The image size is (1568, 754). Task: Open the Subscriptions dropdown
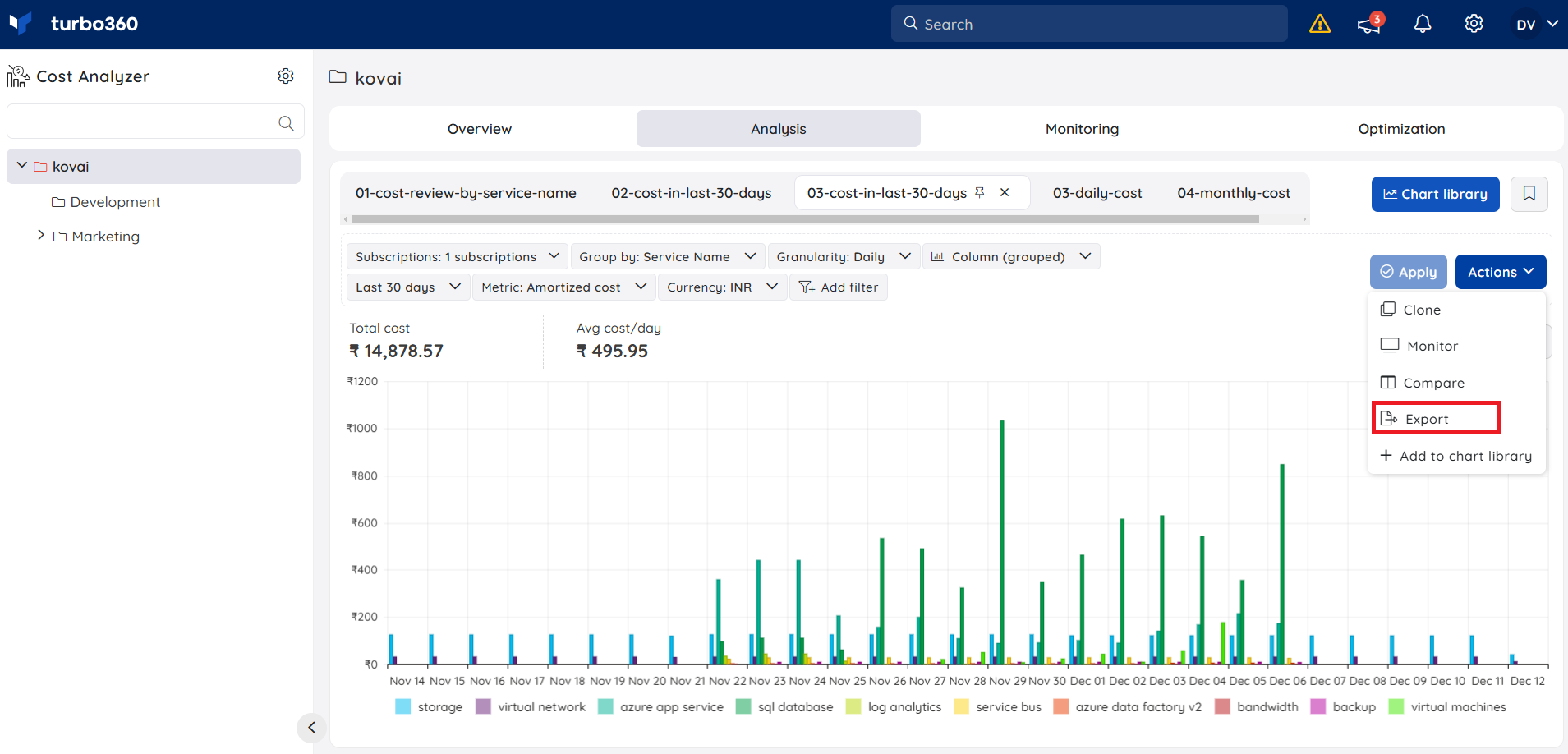click(x=458, y=257)
